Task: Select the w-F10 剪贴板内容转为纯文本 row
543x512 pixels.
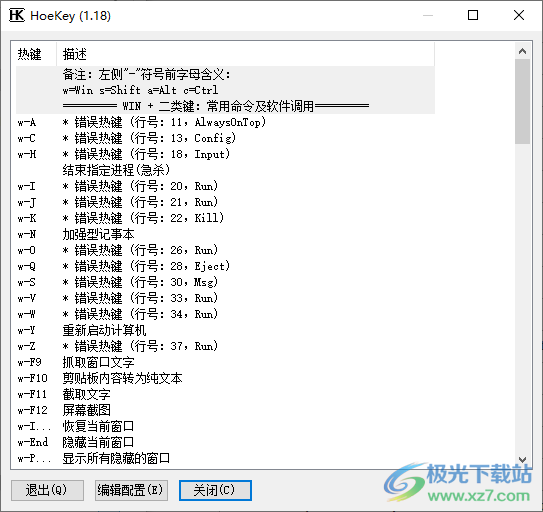Action: coord(225,378)
